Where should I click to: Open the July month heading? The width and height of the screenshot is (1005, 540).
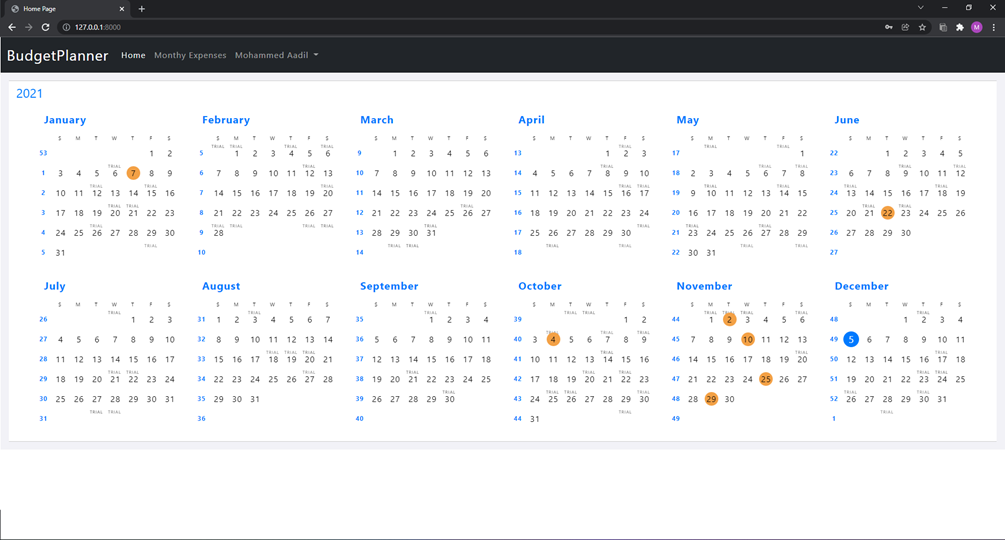pos(54,286)
